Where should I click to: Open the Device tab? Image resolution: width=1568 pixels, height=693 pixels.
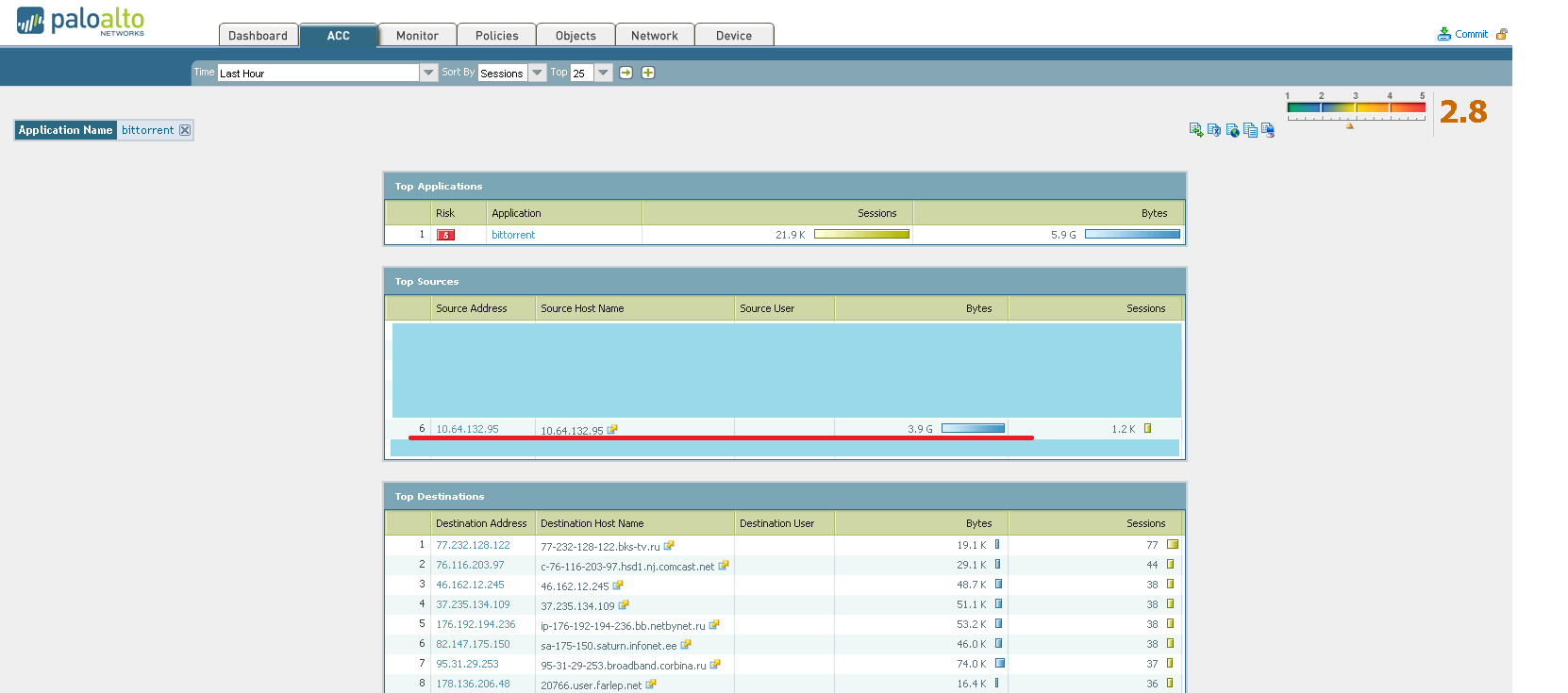click(734, 35)
